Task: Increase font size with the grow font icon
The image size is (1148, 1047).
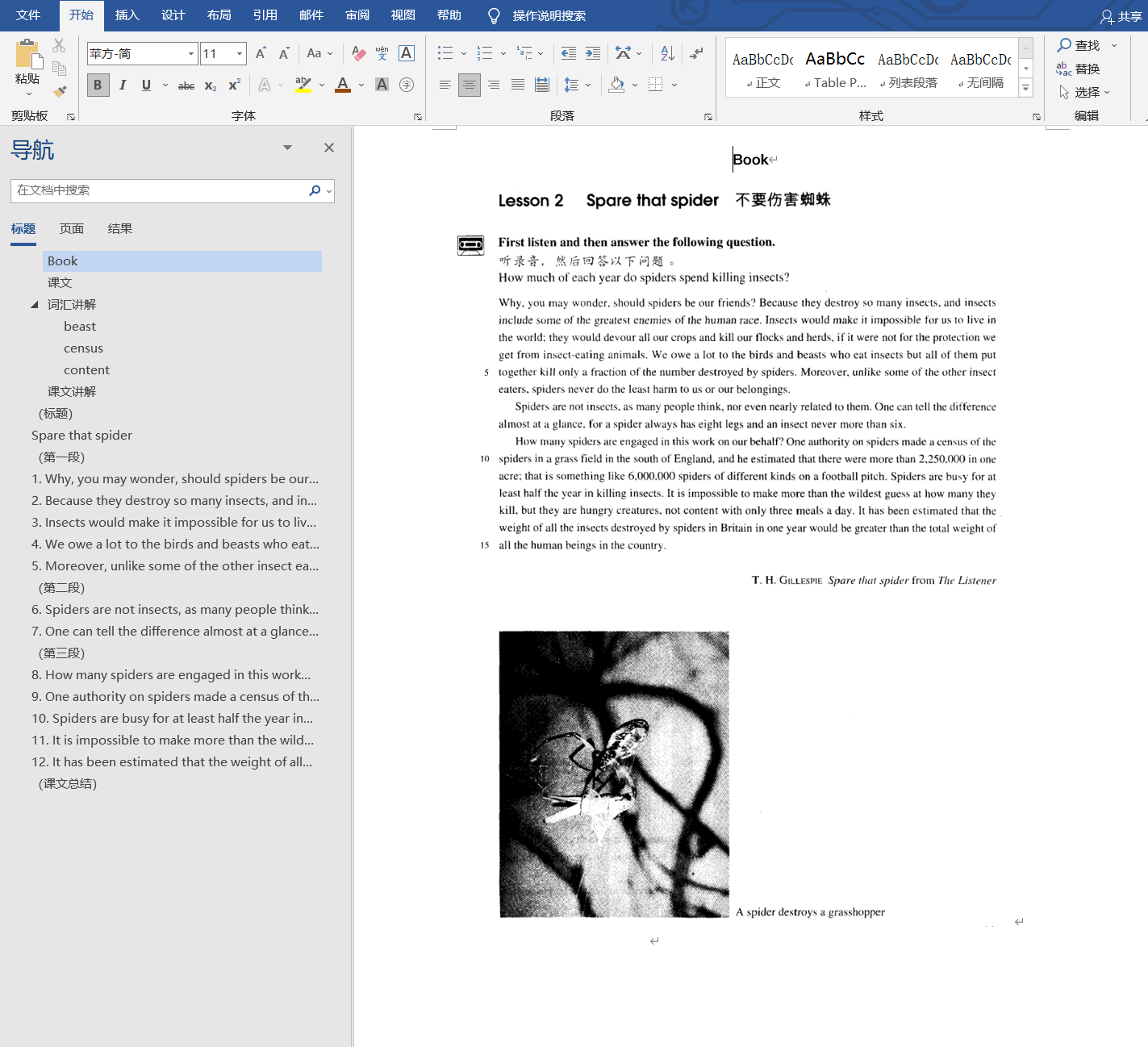Action: [261, 53]
